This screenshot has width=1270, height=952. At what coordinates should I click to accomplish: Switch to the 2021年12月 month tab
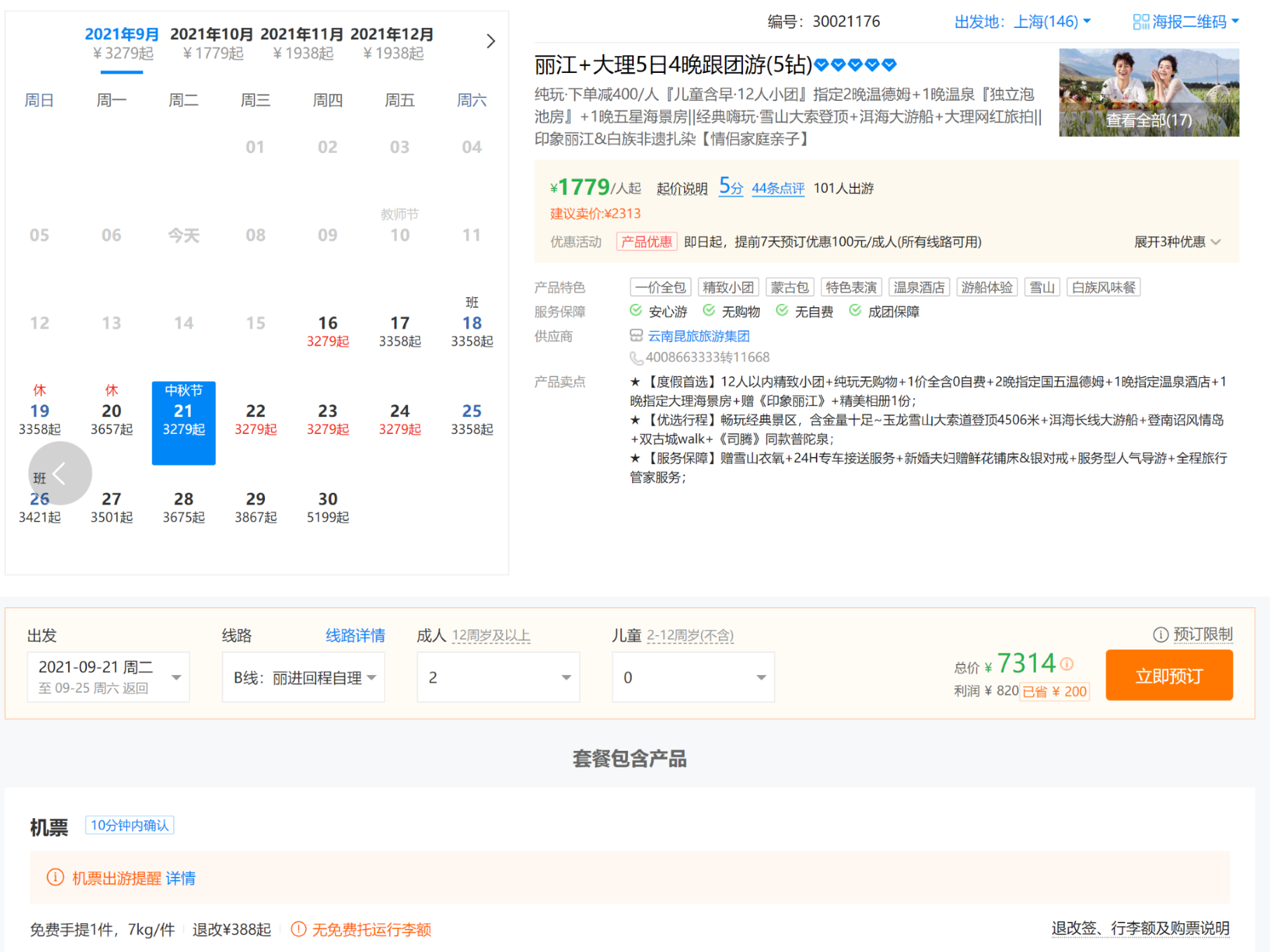click(x=392, y=43)
